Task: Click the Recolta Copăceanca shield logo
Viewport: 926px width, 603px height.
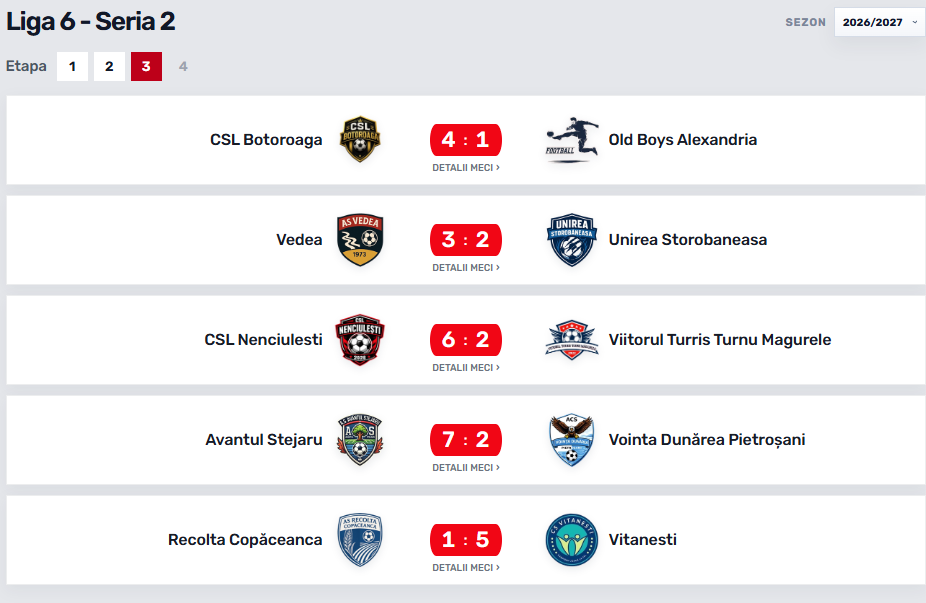Action: [x=360, y=540]
